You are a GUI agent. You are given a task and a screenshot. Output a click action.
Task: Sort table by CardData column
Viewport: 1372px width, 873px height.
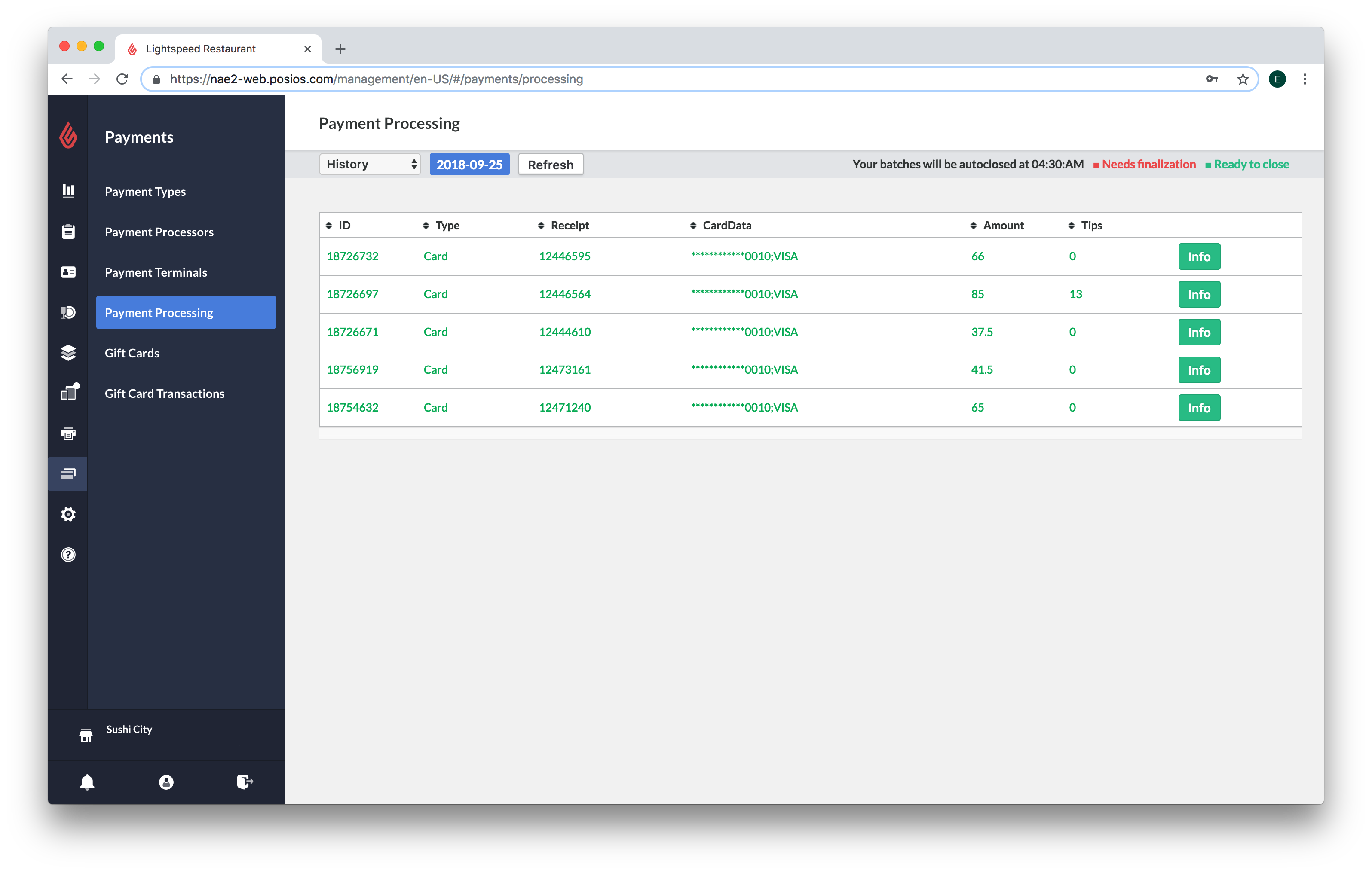tap(720, 226)
